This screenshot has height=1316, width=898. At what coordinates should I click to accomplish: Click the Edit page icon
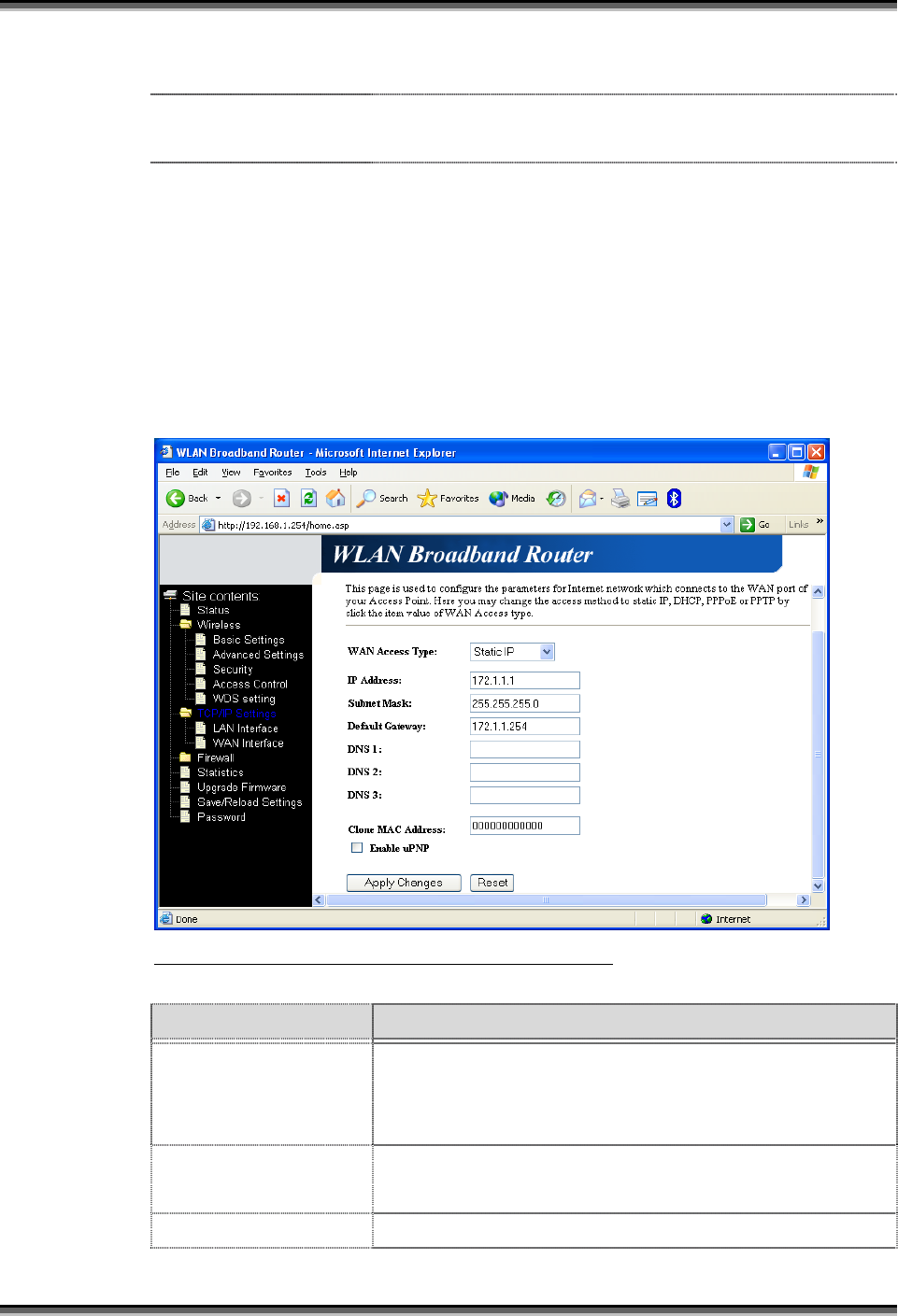[x=648, y=499]
